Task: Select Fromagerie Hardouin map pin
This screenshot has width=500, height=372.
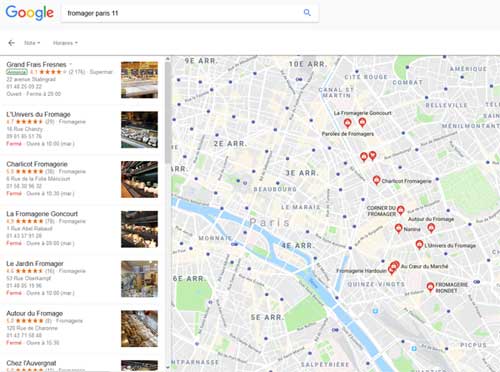Action: pyautogui.click(x=392, y=270)
